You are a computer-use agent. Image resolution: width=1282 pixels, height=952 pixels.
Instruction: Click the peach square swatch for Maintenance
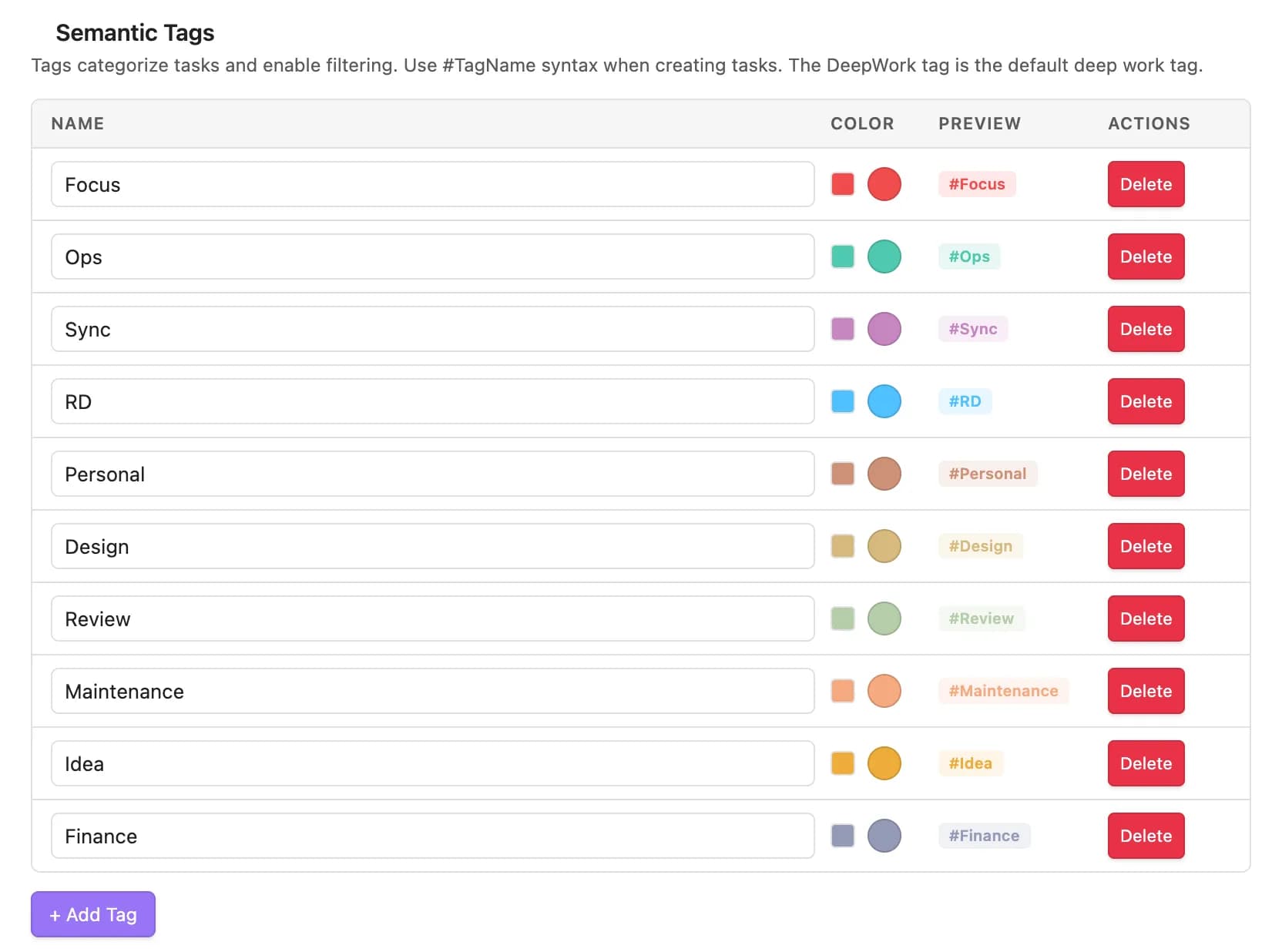point(842,691)
